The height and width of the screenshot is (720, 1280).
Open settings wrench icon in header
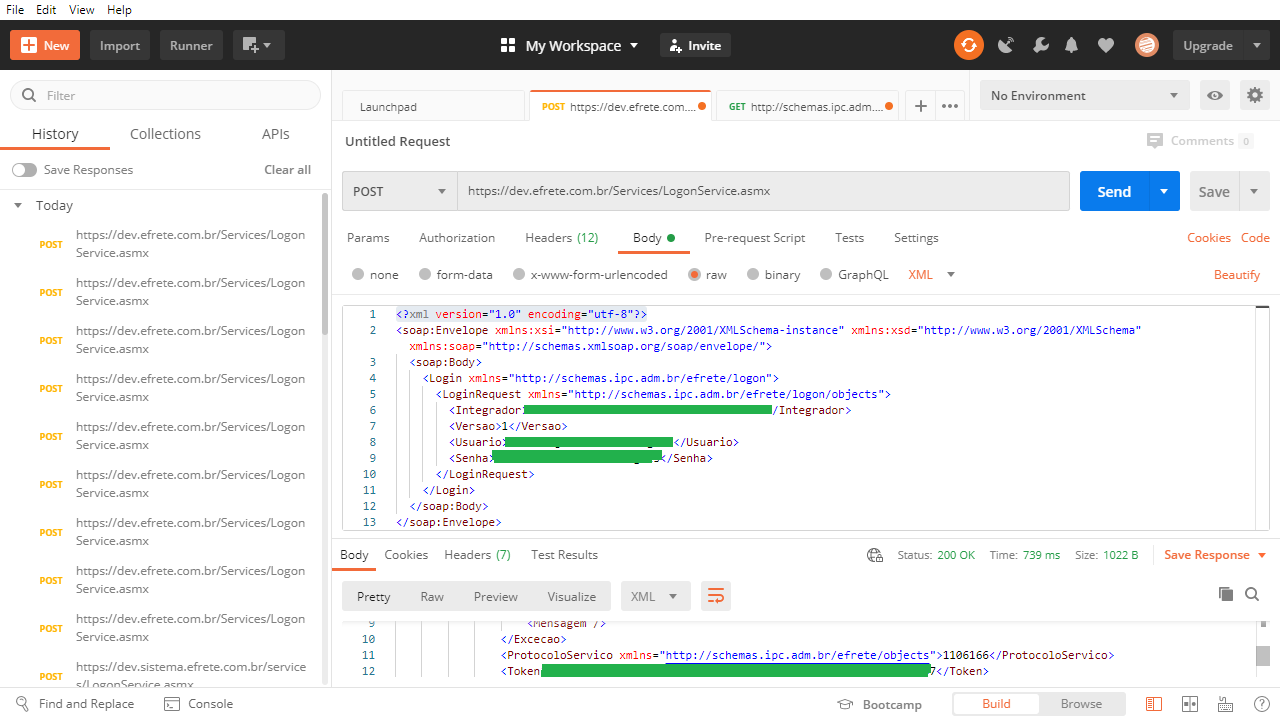point(1040,45)
